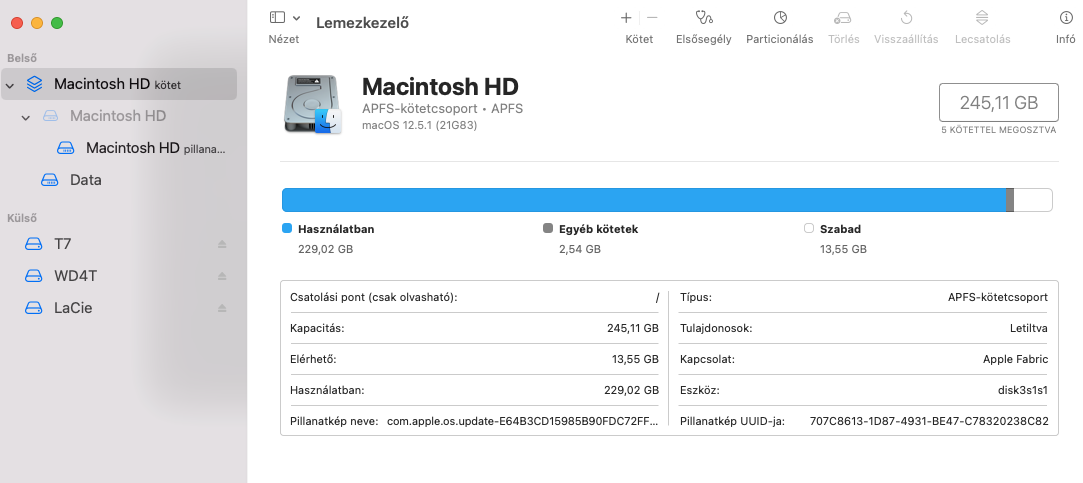This screenshot has width=1083, height=483.
Task: Eject the LaCie disk
Action: pos(222,307)
